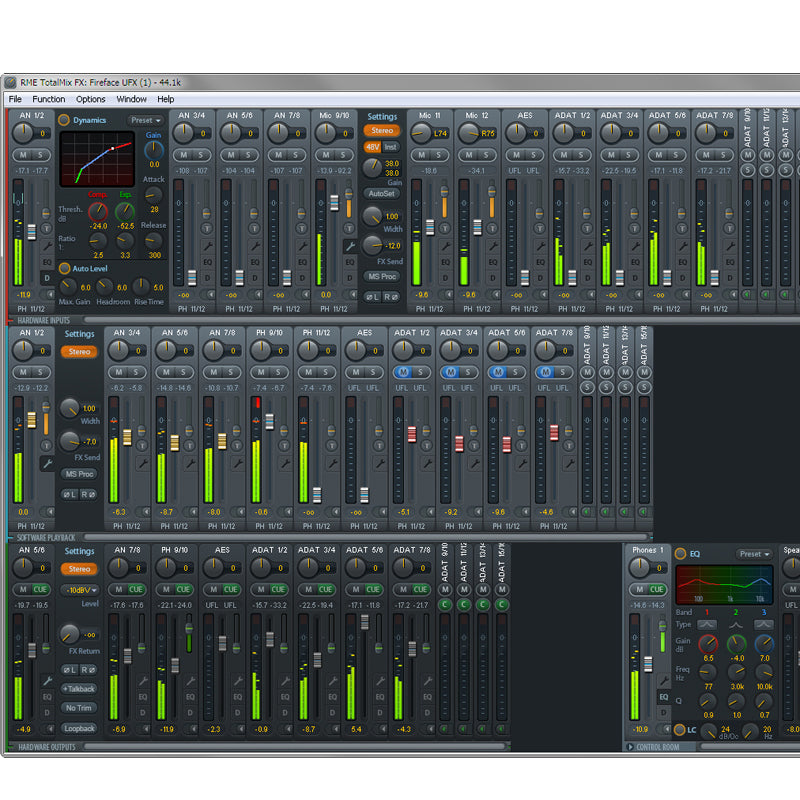The height and width of the screenshot is (800, 800).
Task: Open the Options menu
Action: (x=90, y=99)
